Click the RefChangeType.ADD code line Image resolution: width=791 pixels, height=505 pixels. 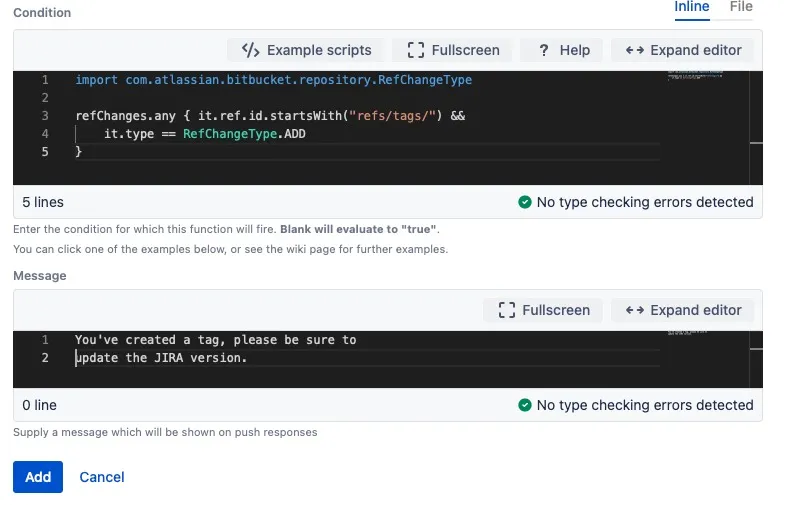[204, 134]
